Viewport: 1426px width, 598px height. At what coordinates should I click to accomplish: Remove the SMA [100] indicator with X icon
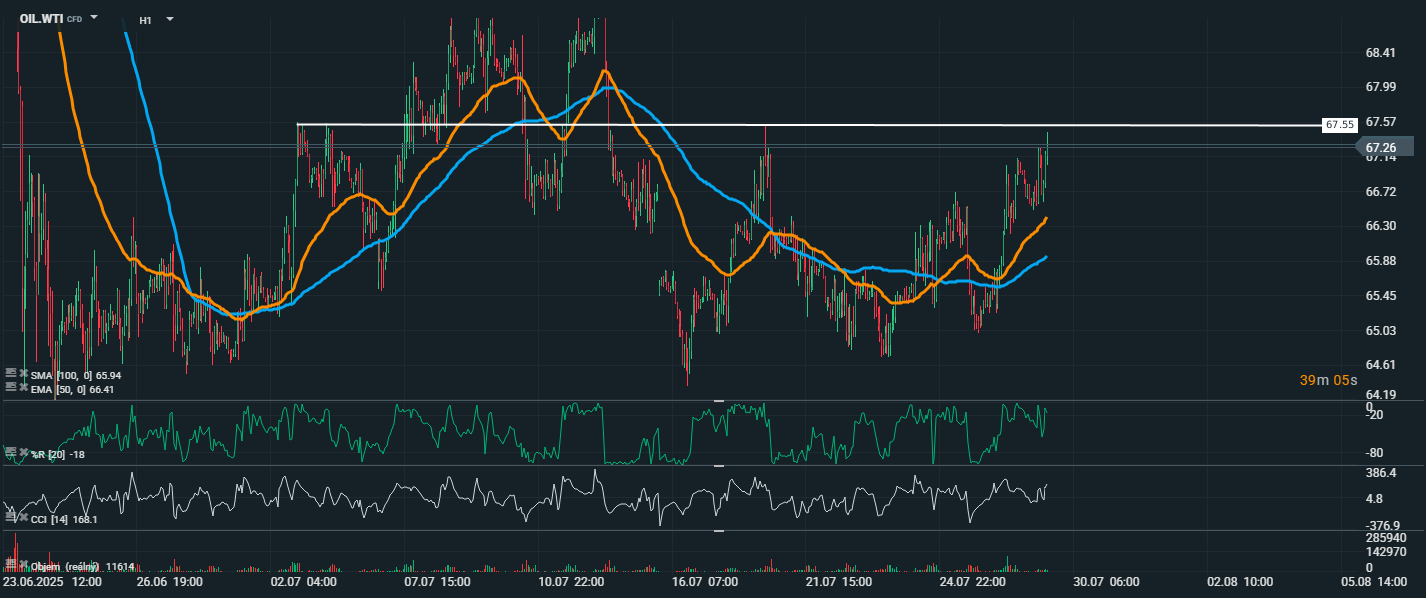click(x=24, y=374)
